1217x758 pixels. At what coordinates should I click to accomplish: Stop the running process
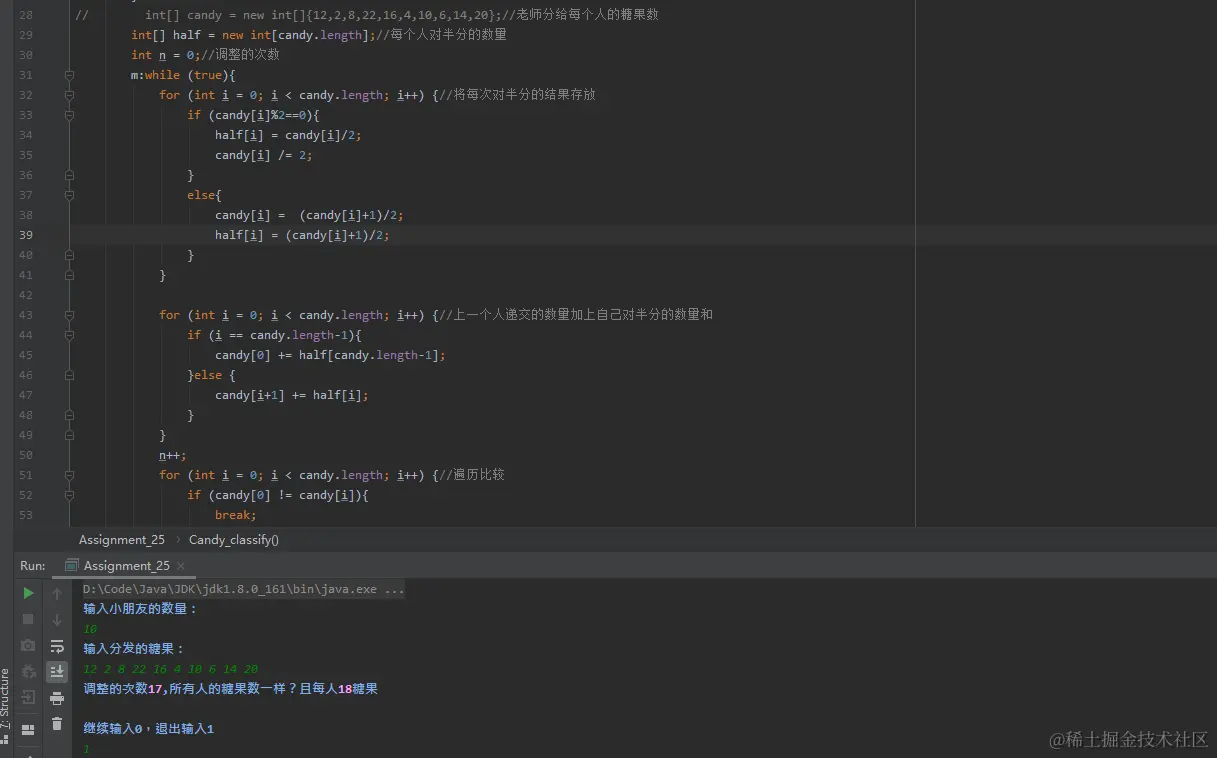(28, 619)
